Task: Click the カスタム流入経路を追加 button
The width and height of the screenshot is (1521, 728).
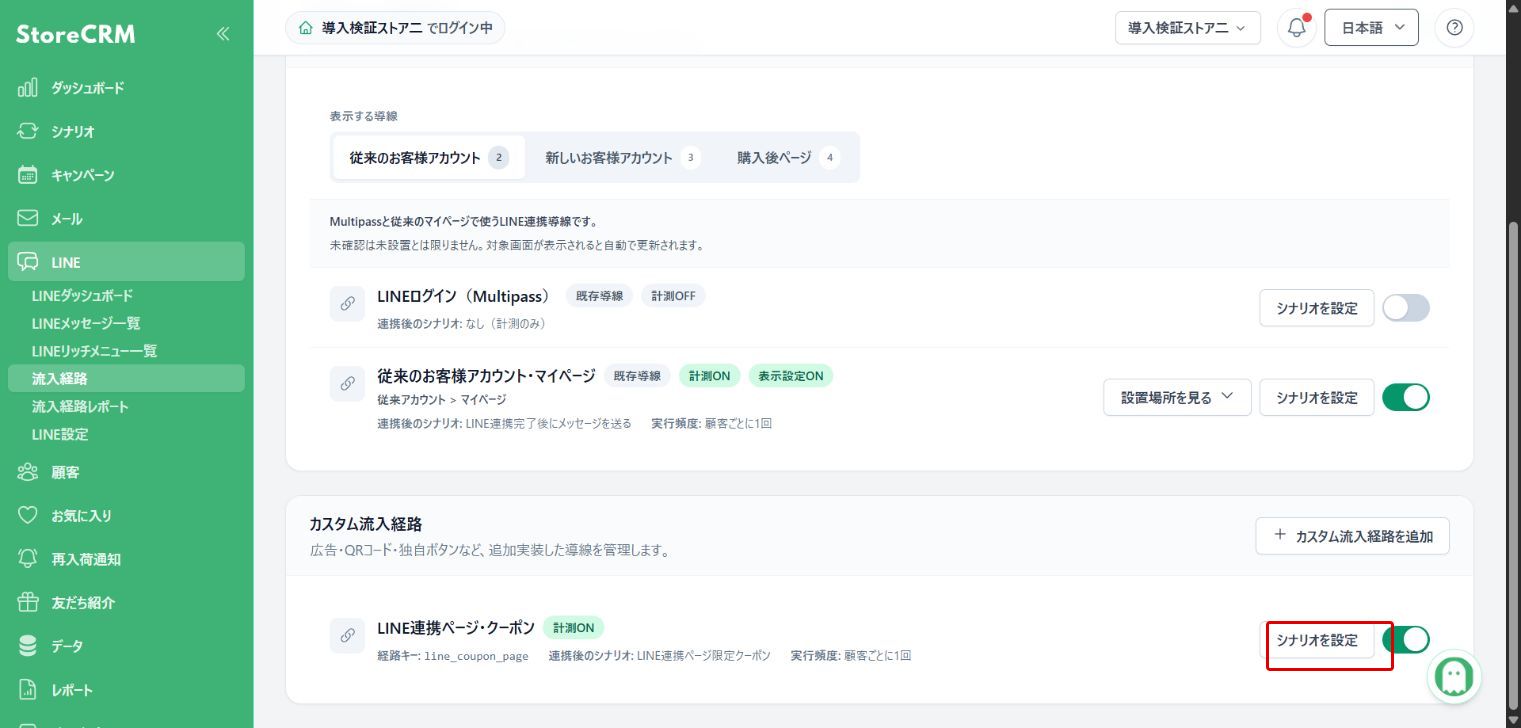Action: 1352,536
